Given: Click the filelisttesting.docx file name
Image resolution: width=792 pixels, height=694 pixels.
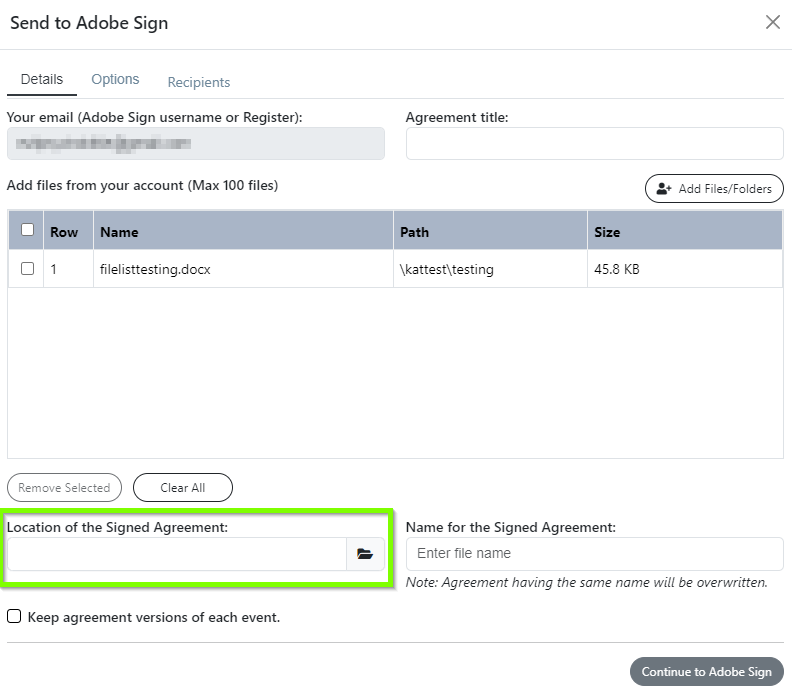Looking at the screenshot, I should click(155, 269).
